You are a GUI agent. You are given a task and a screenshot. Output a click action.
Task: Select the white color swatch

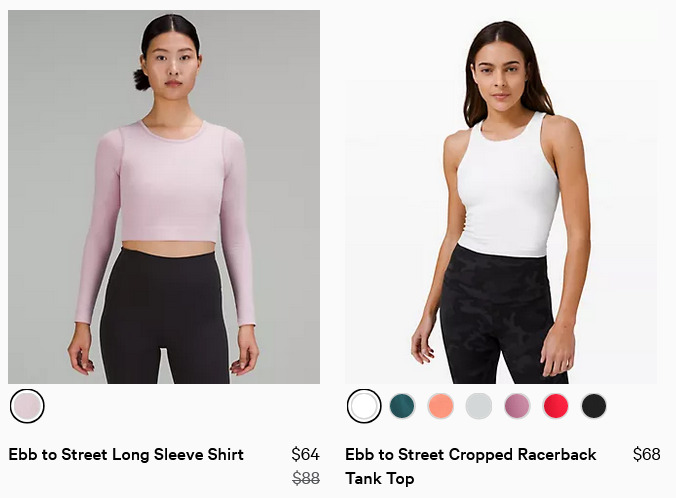coord(364,406)
